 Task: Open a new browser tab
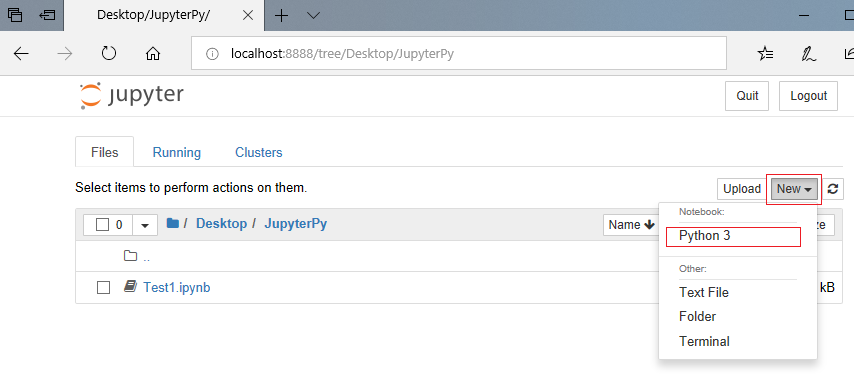coord(281,15)
